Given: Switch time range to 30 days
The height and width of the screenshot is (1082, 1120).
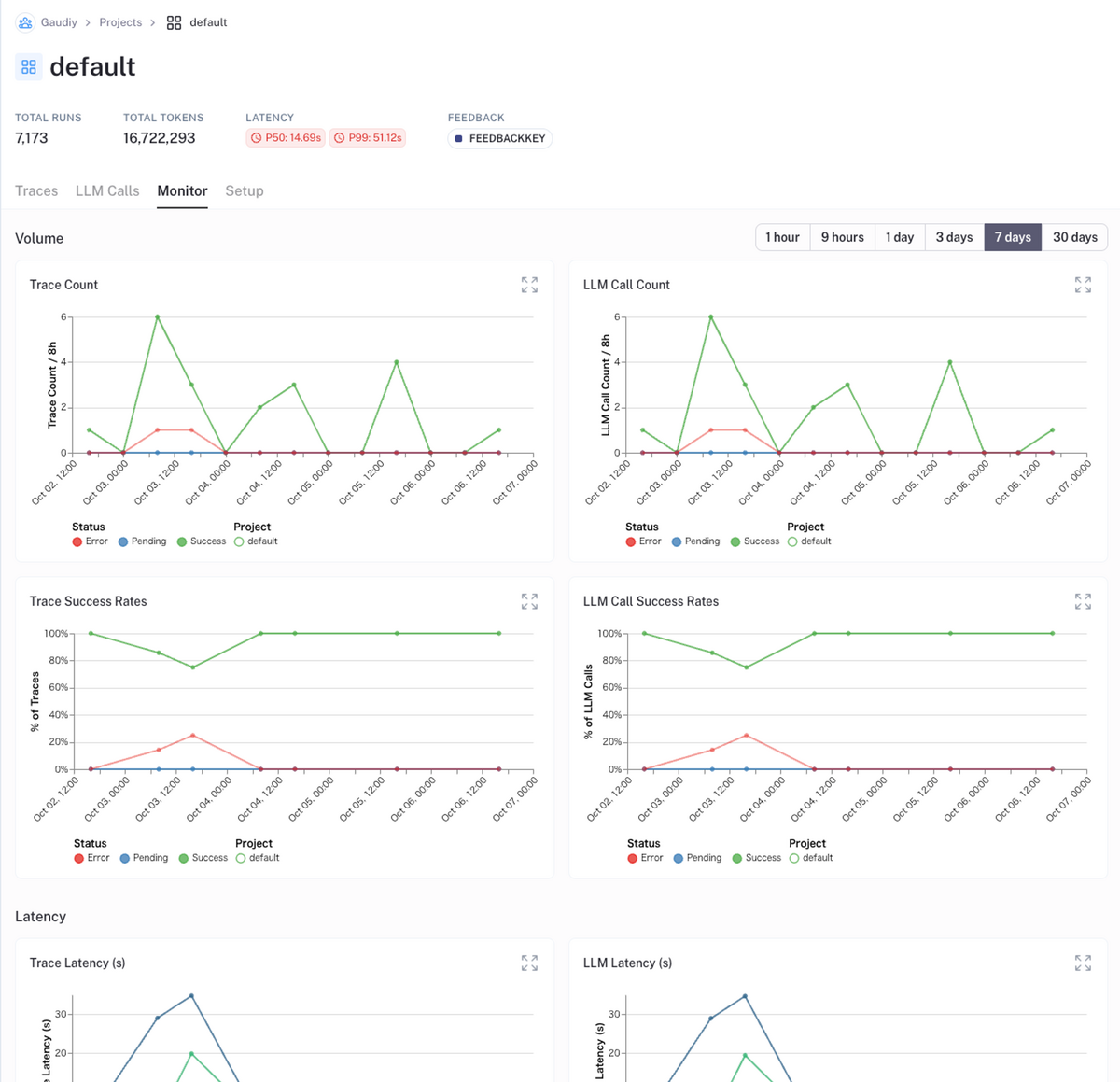Looking at the screenshot, I should pos(1074,237).
